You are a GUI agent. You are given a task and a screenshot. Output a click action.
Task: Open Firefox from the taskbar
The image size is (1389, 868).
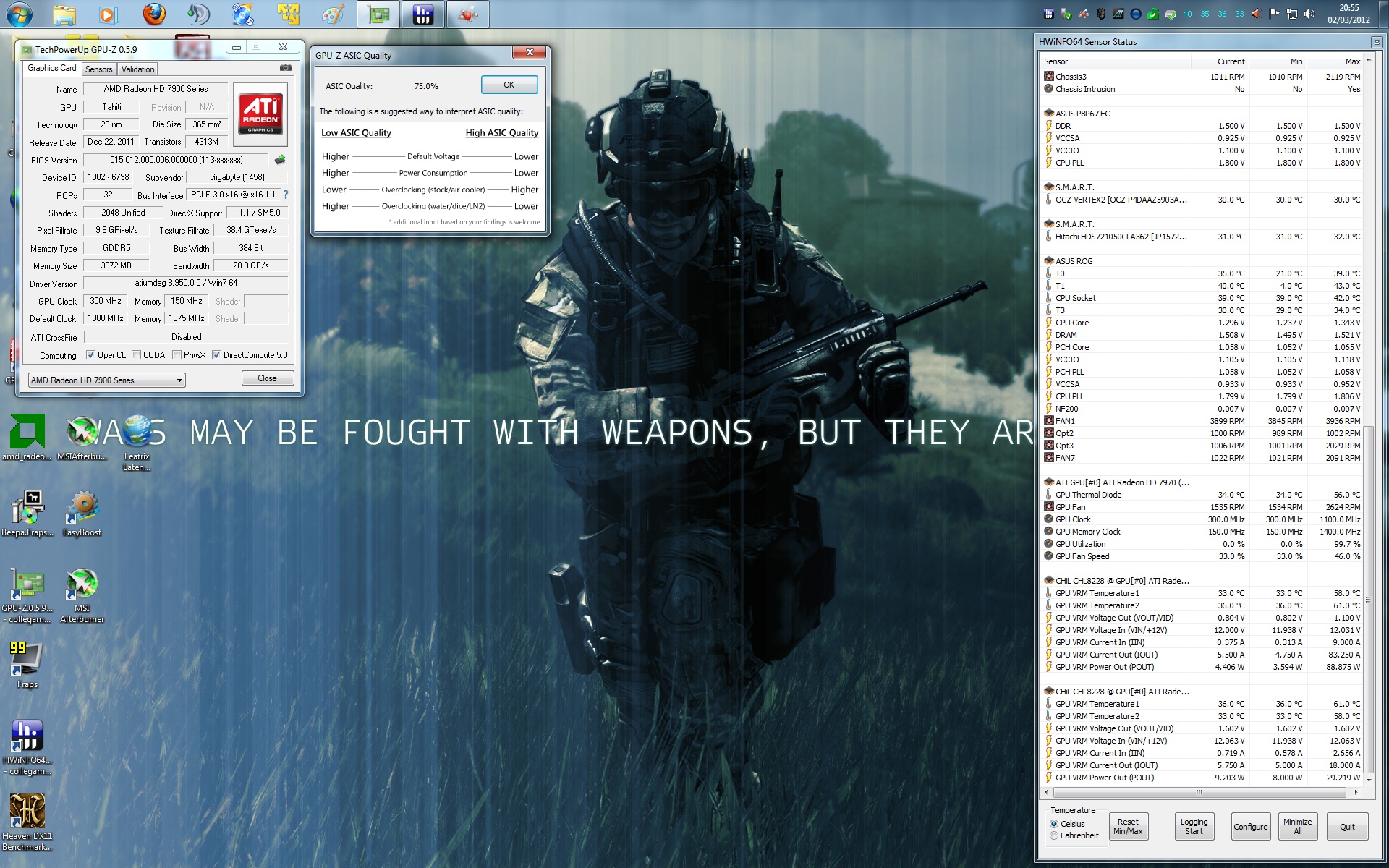click(153, 14)
